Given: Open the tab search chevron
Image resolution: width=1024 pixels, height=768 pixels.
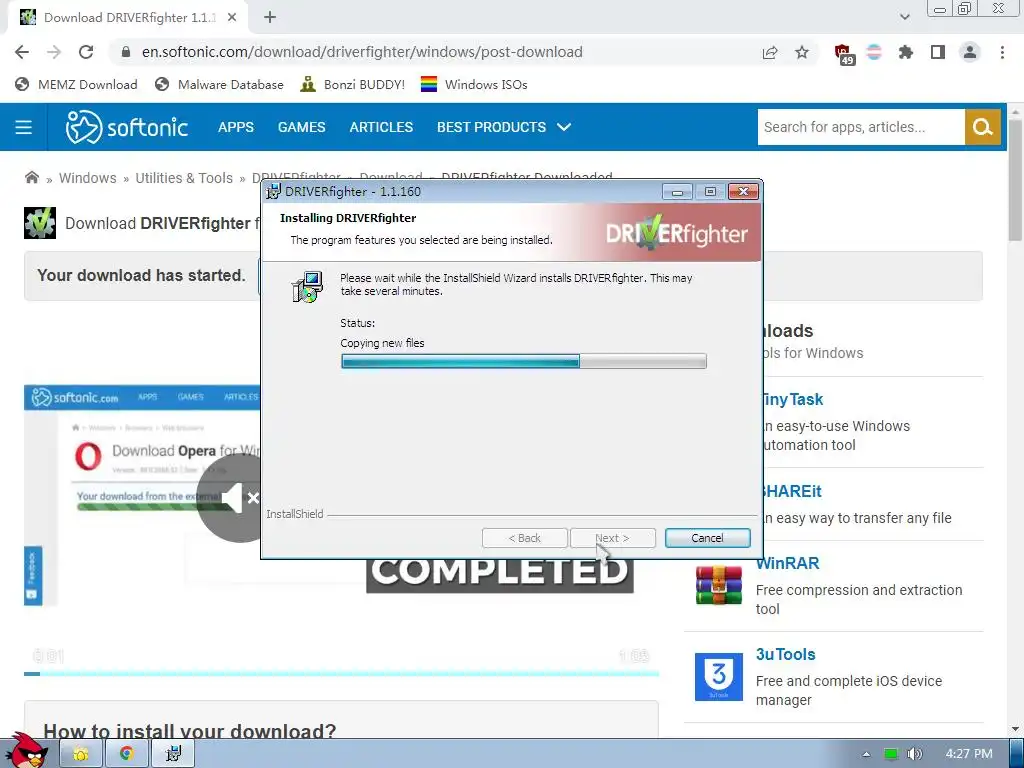Looking at the screenshot, I should [x=904, y=17].
